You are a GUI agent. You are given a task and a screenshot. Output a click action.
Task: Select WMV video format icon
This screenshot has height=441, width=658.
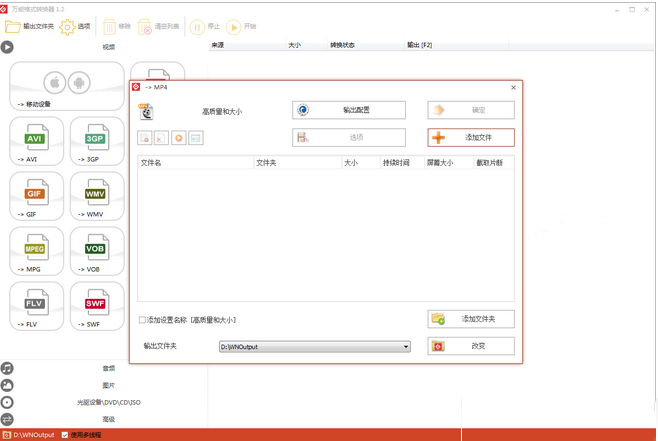pos(97,196)
